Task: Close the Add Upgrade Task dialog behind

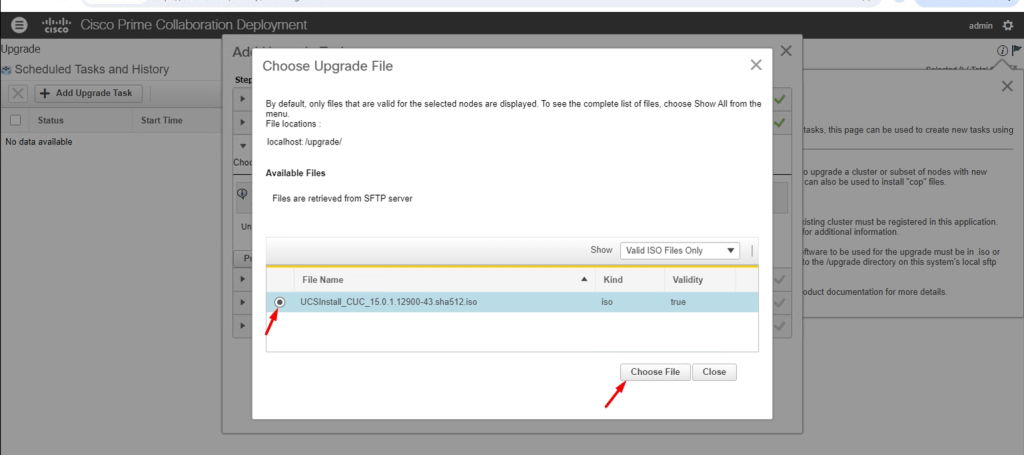Action: click(x=786, y=50)
